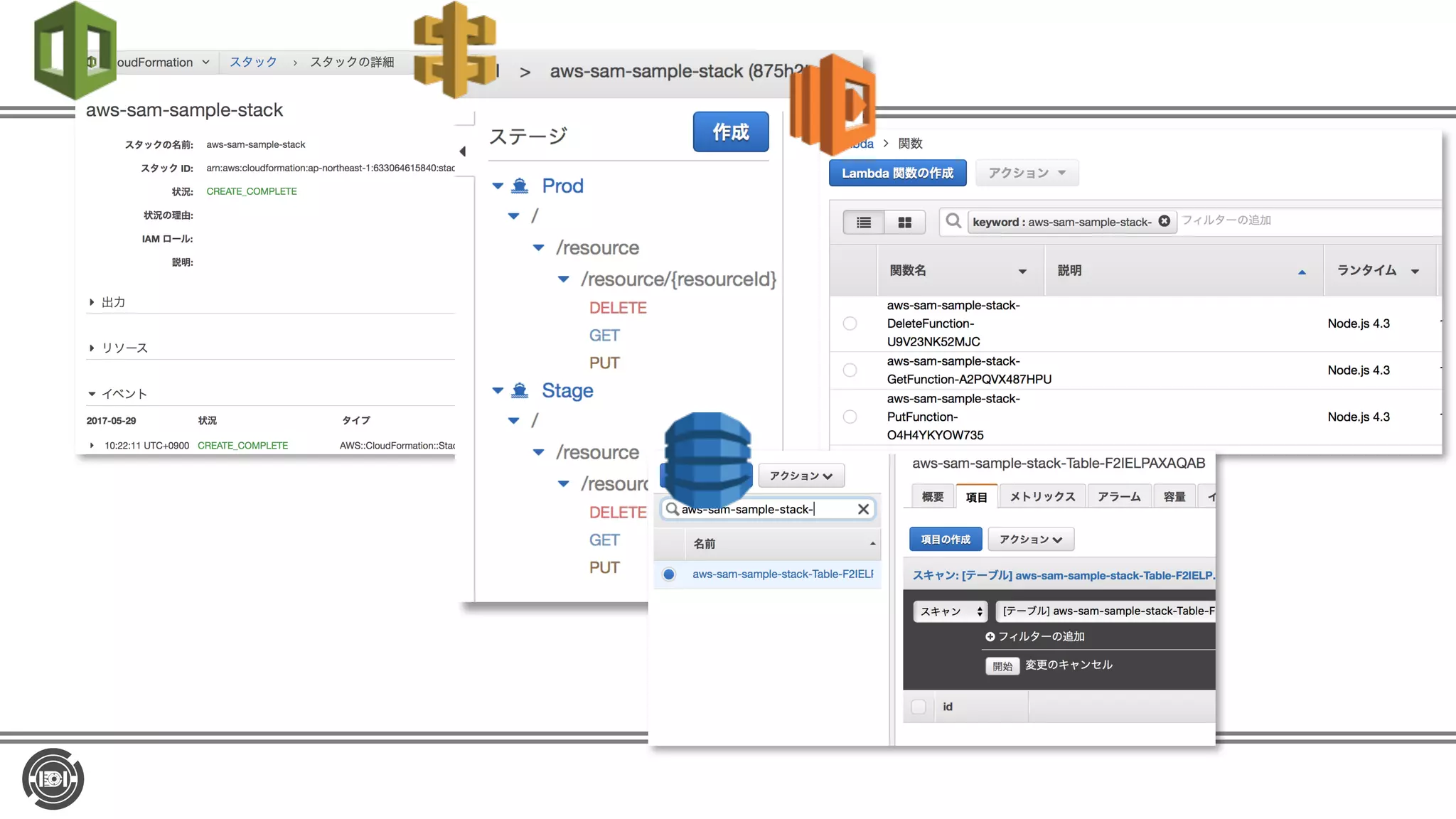Open the Lambda アクション dropdown

(1027, 173)
